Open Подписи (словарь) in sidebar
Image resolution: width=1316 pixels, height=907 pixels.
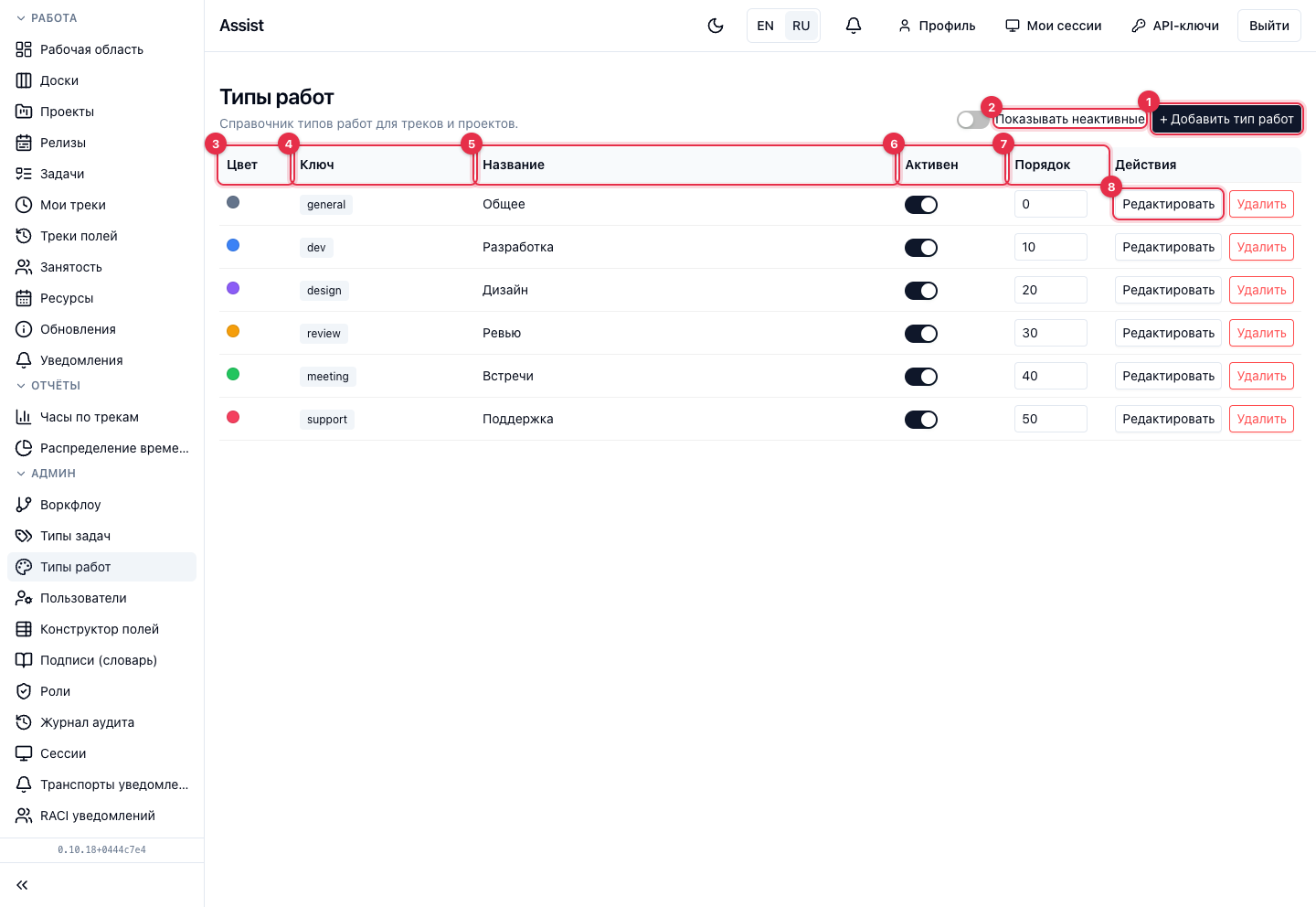[101, 660]
